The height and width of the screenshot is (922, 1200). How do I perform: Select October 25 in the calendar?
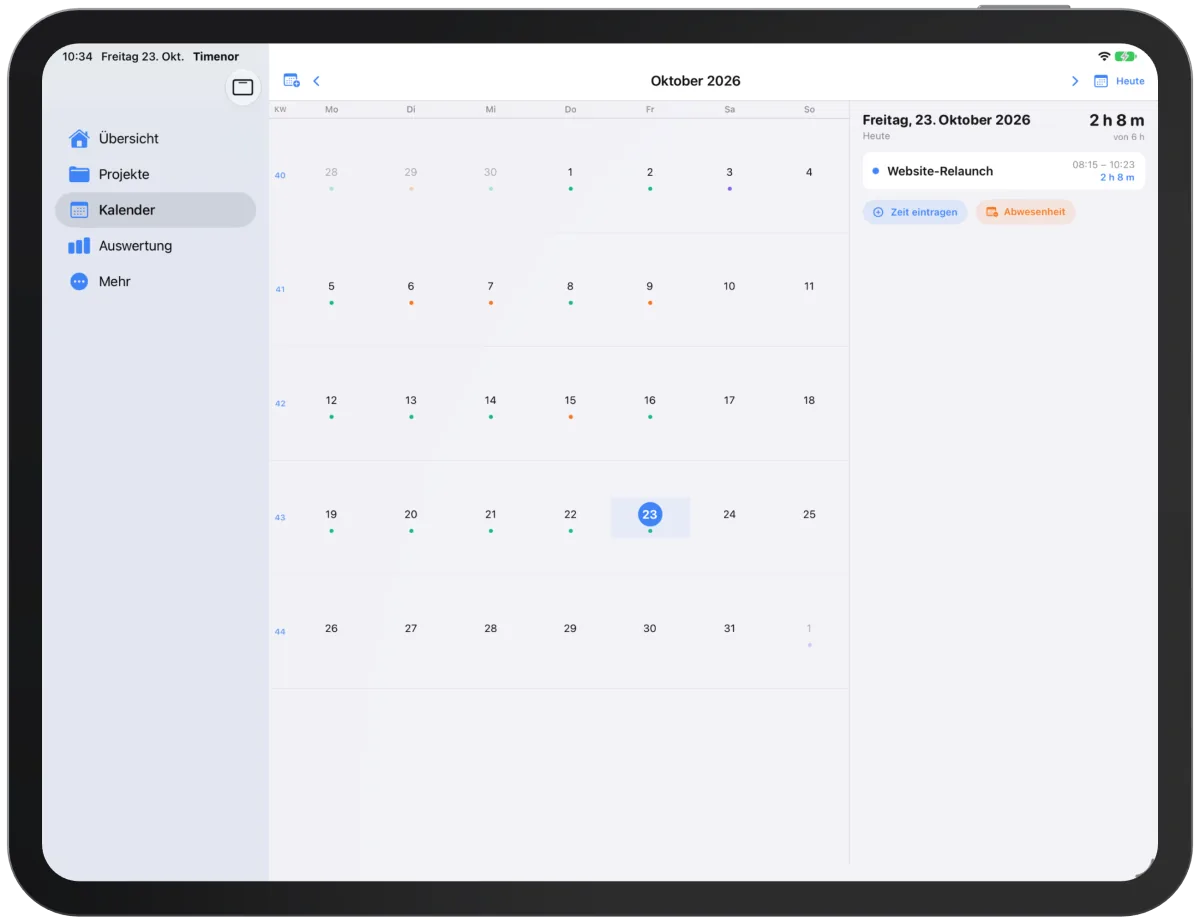point(809,514)
